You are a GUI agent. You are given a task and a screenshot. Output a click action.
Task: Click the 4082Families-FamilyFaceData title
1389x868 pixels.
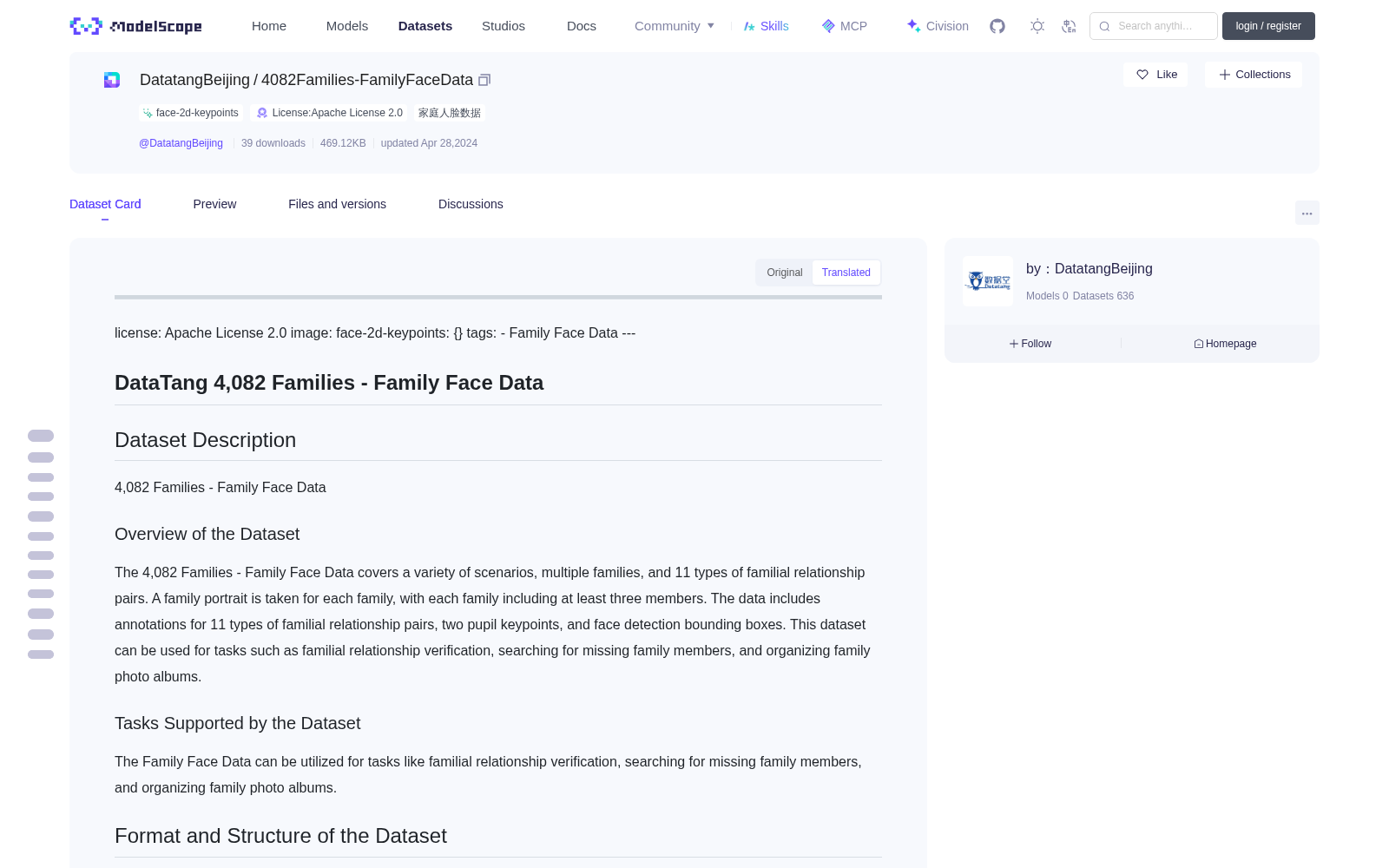tap(367, 80)
